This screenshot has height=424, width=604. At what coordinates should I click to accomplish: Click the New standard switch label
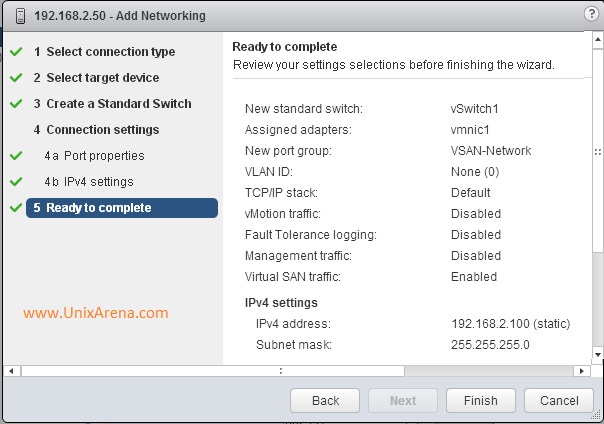pyautogui.click(x=304, y=109)
